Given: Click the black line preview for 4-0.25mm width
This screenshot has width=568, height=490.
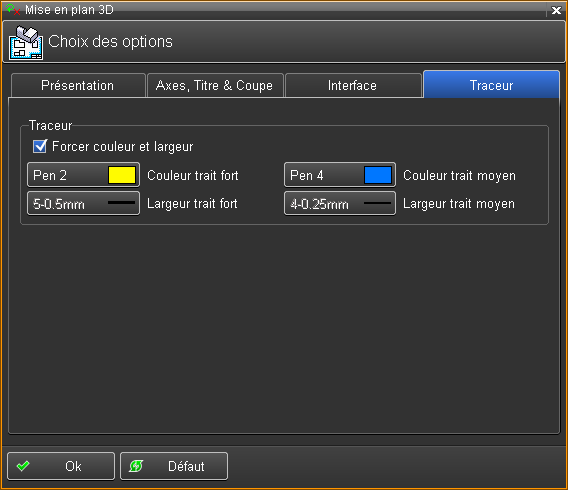Looking at the screenshot, I should pyautogui.click(x=377, y=203).
